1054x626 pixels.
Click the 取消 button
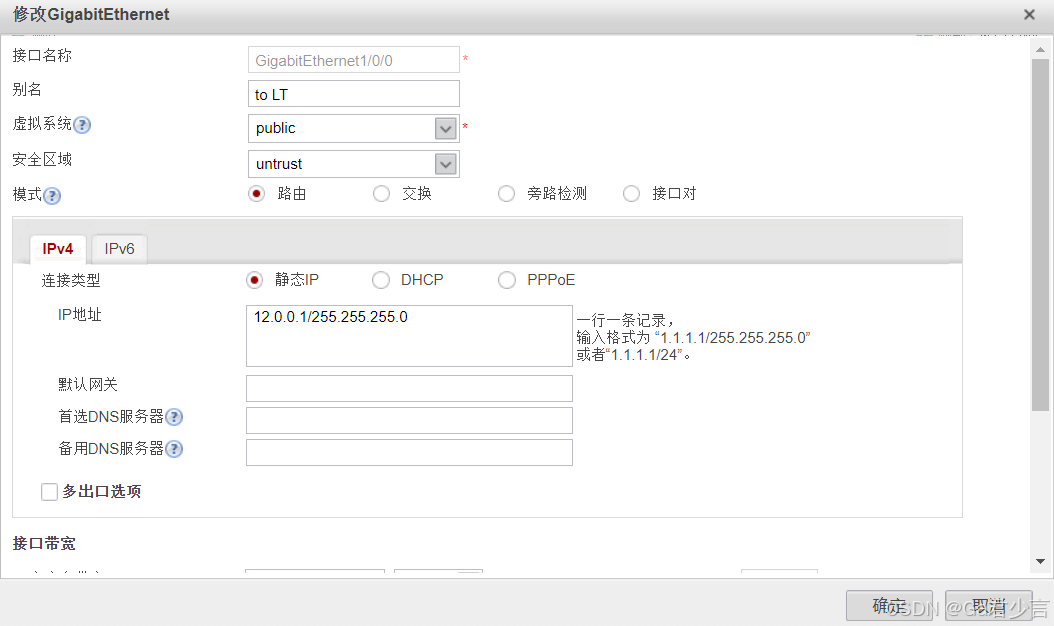(x=988, y=606)
